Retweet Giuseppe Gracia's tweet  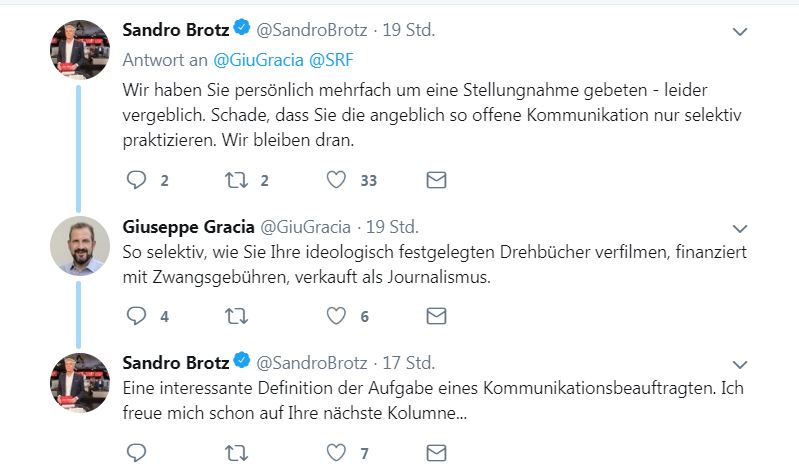(236, 316)
